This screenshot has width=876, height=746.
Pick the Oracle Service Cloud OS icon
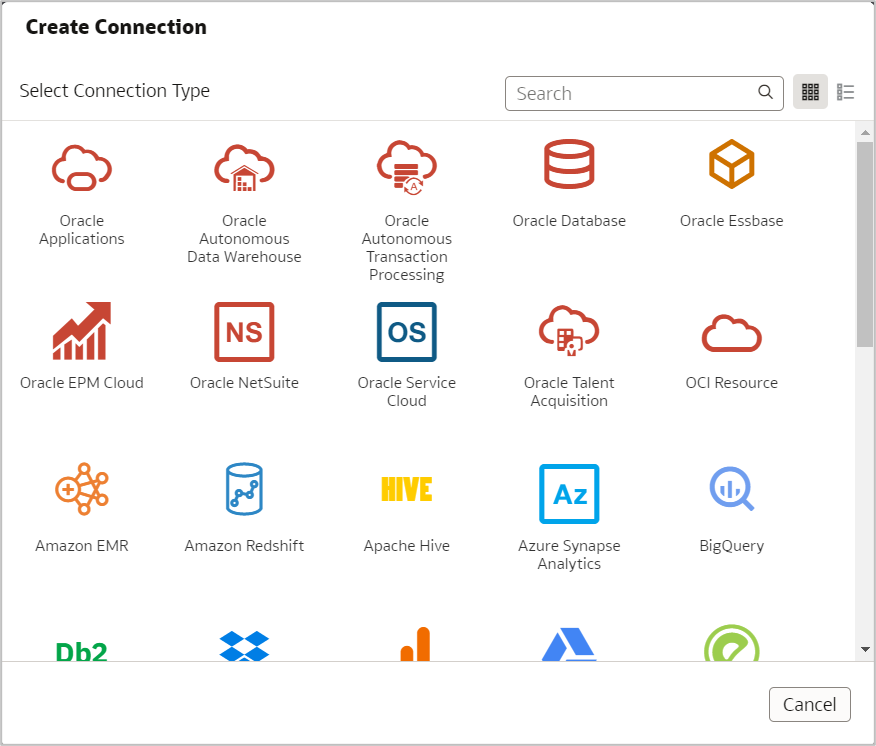coord(406,331)
